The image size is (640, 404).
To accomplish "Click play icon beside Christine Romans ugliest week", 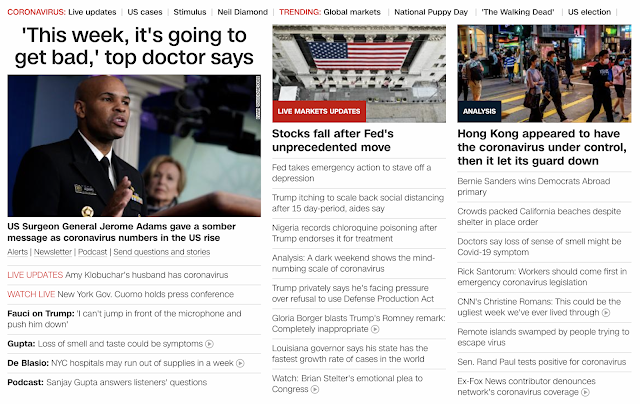I will [606, 313].
